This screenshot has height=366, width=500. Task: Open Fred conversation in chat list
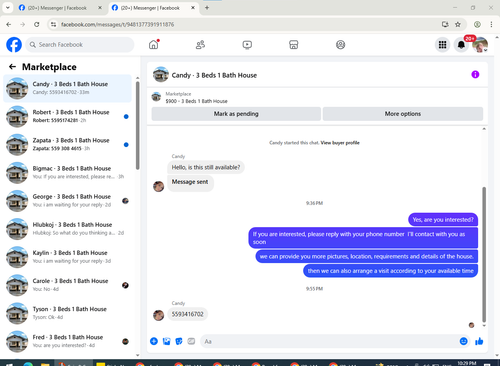(67, 341)
